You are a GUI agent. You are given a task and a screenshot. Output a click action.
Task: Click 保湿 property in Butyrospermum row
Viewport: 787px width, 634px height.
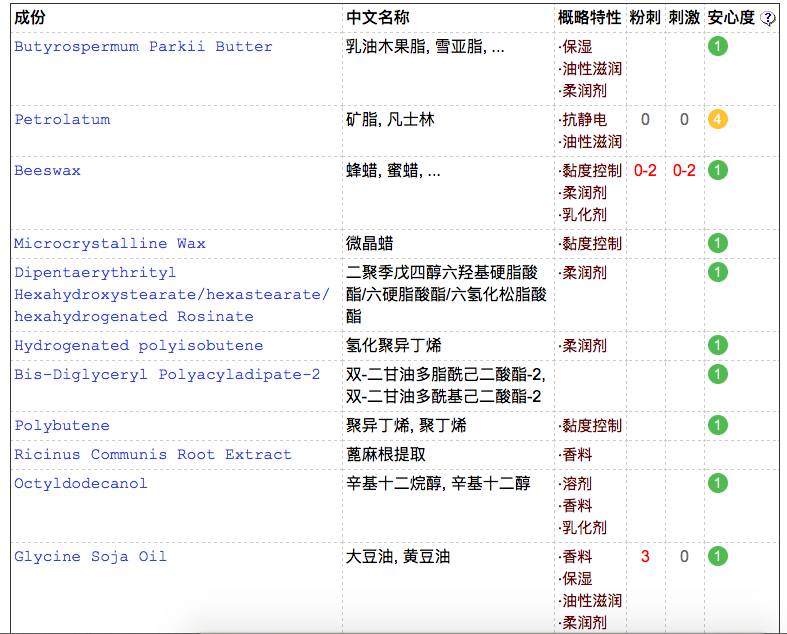576,47
